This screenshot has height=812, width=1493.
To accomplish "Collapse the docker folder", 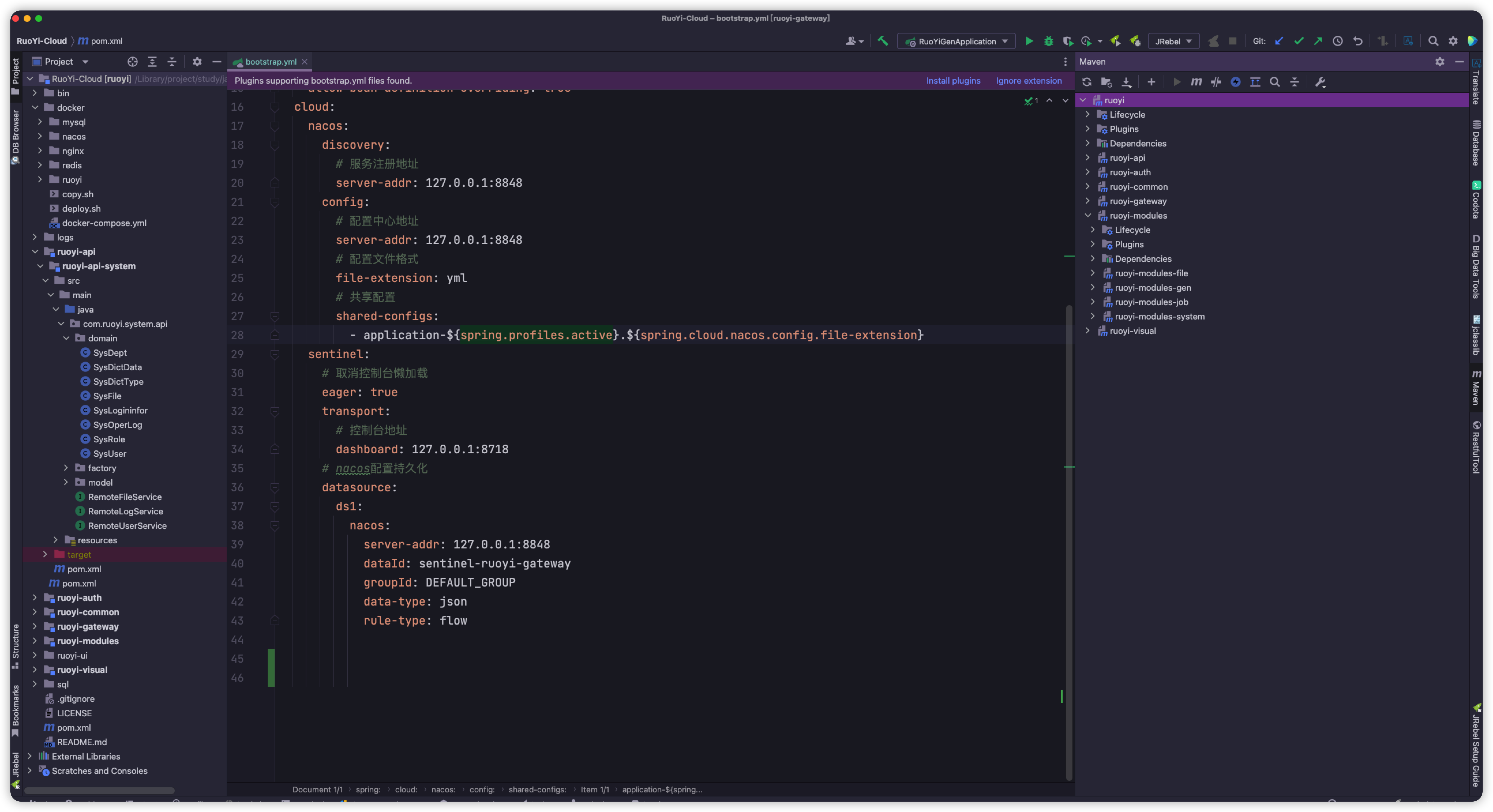I will [x=35, y=107].
